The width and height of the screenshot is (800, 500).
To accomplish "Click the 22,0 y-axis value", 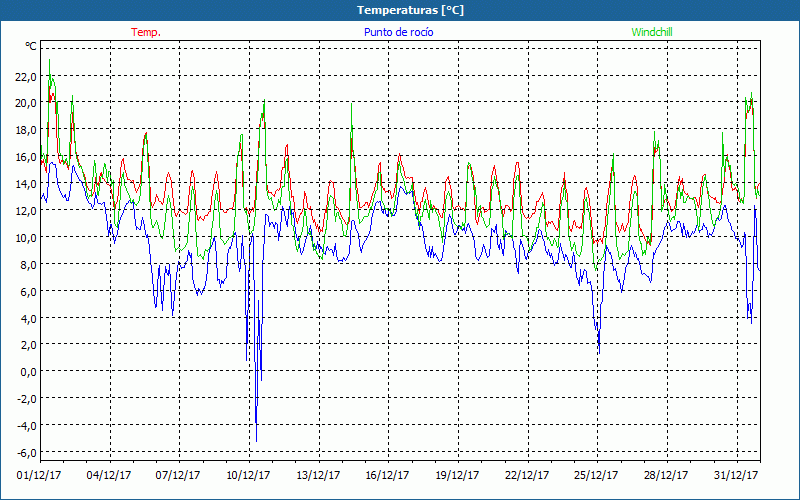I will (x=26, y=77).
